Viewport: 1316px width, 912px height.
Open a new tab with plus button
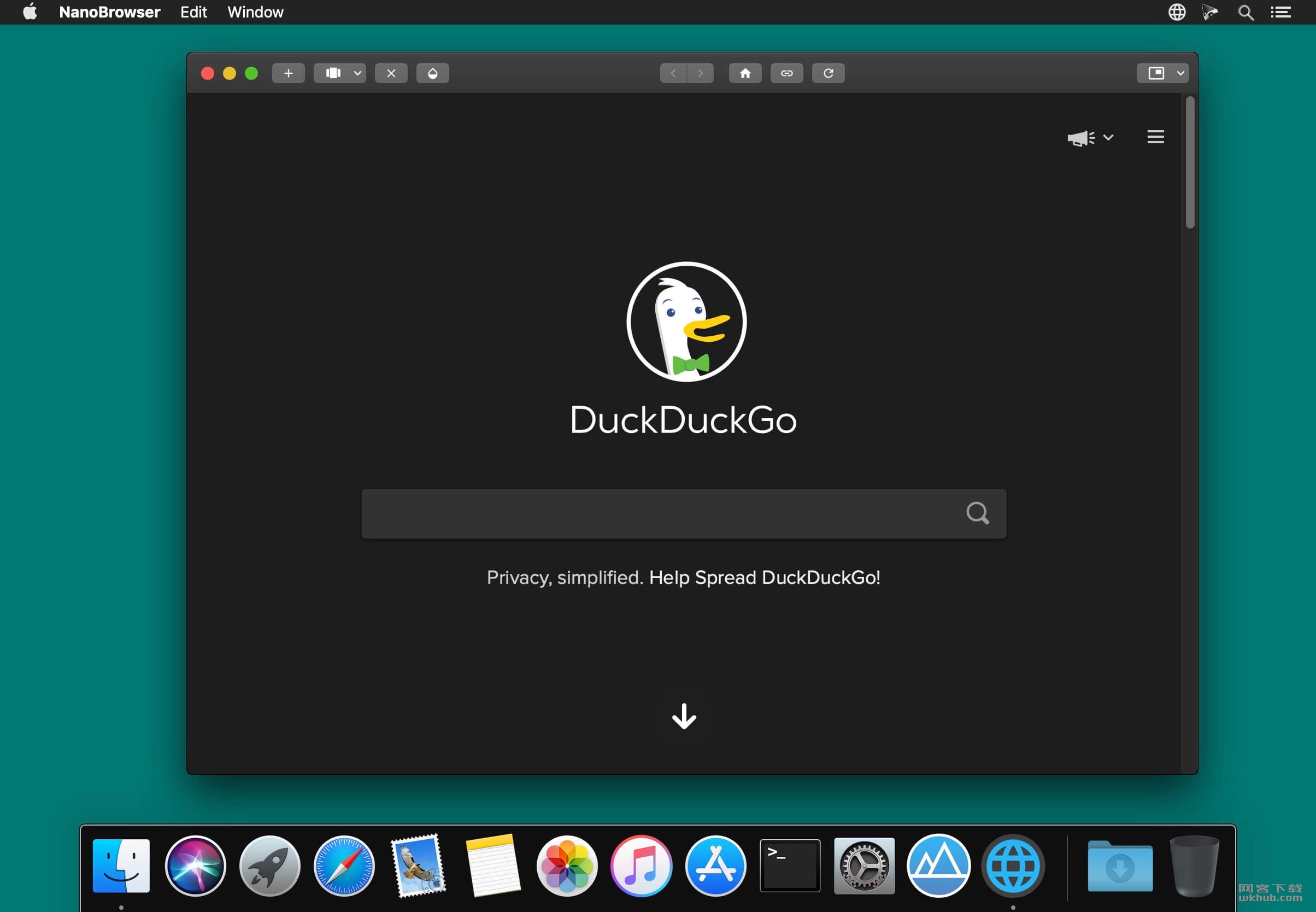(x=288, y=73)
